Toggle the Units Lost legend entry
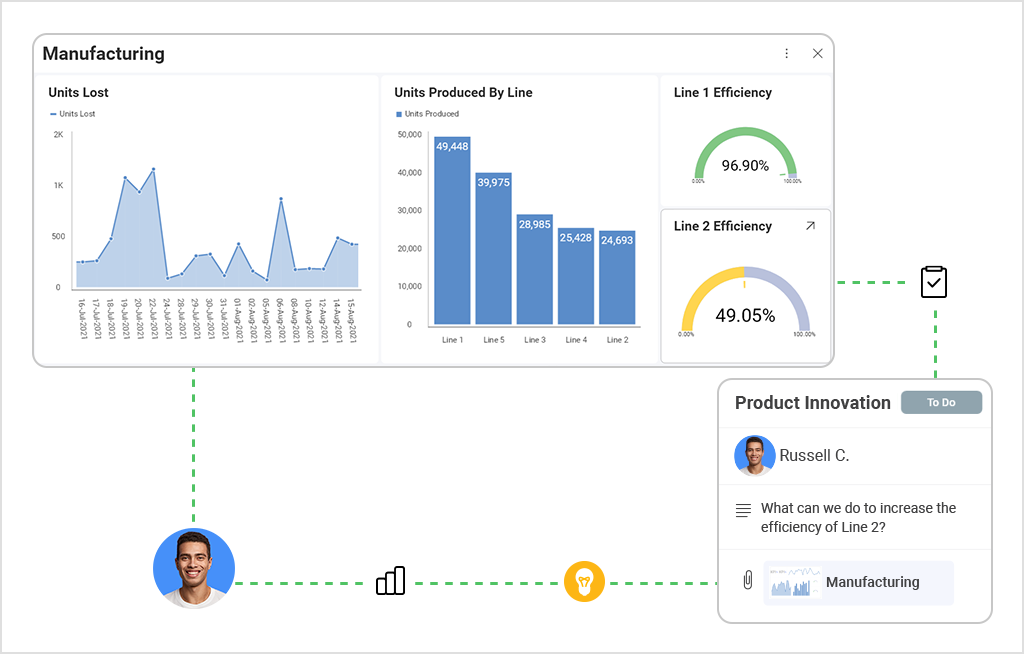 [72, 114]
